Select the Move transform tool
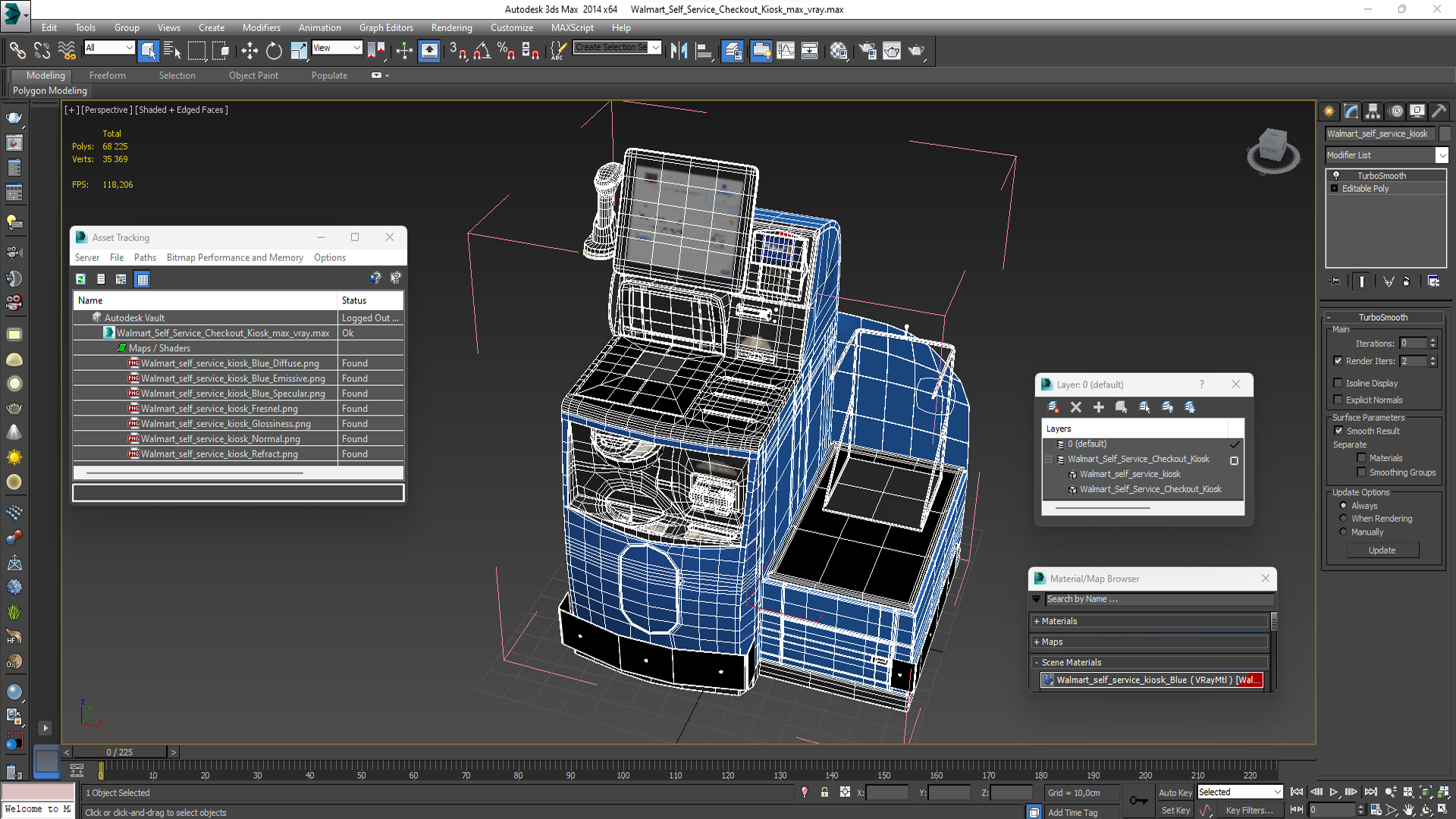Viewport: 1456px width, 819px height. click(x=249, y=51)
